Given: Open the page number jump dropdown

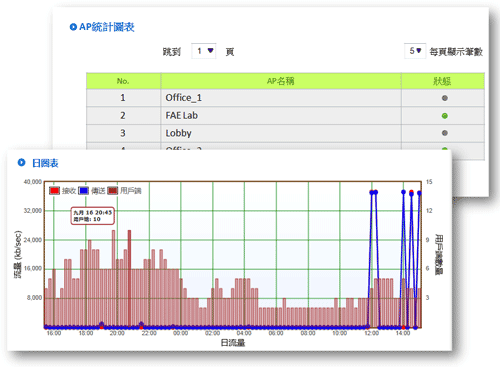Looking at the screenshot, I should click(x=204, y=51).
